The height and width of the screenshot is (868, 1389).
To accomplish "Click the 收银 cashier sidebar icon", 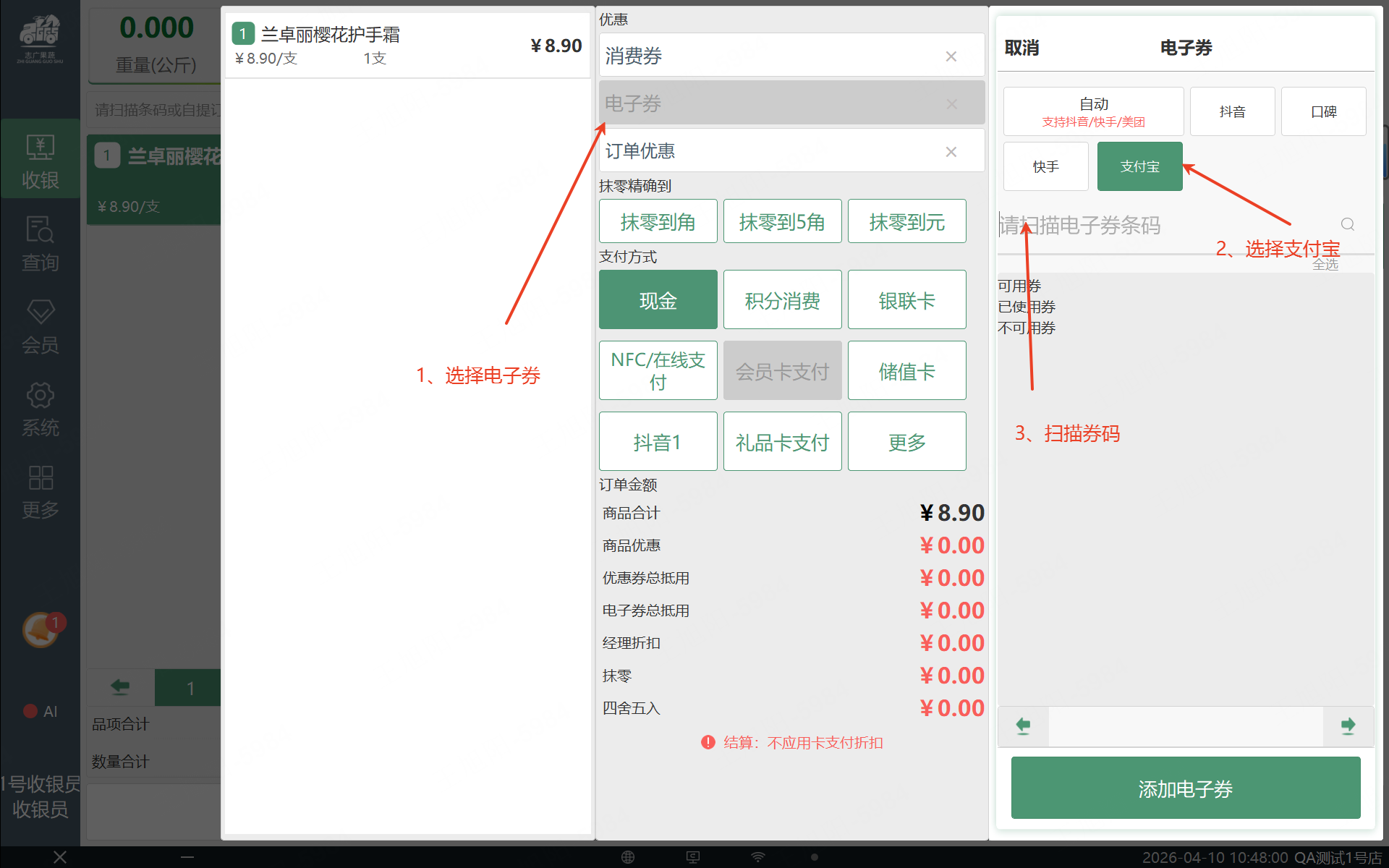I will pos(40,161).
